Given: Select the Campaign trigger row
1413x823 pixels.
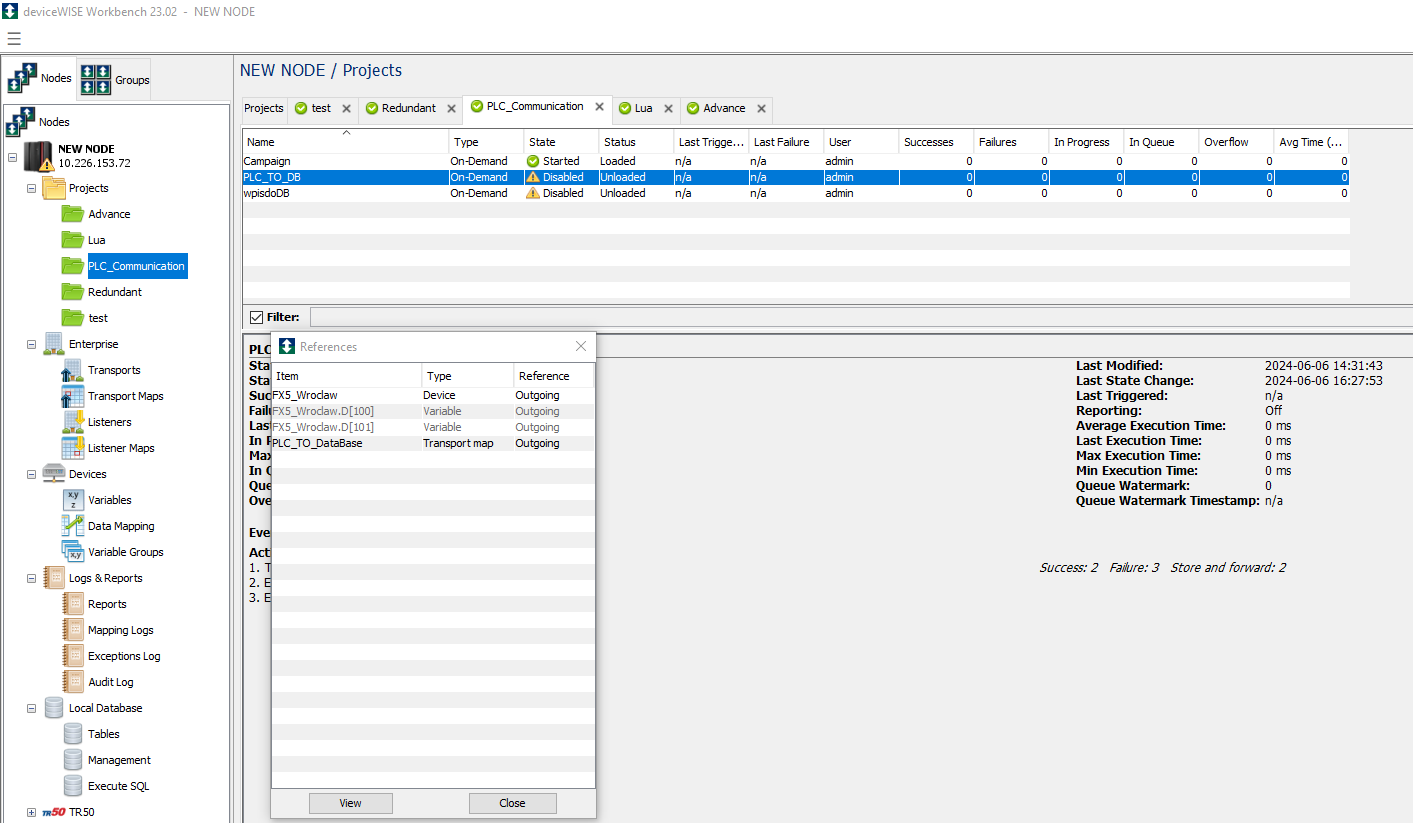Looking at the screenshot, I should coord(796,161).
